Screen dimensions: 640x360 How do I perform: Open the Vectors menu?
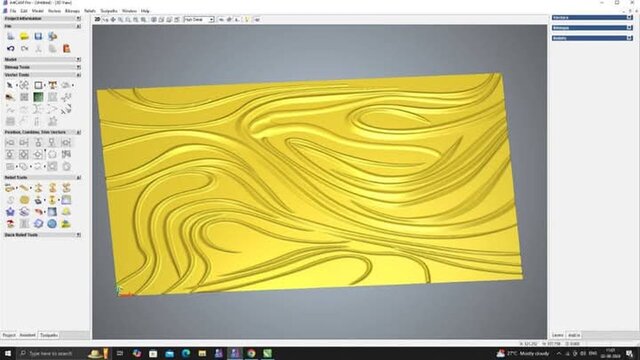54,11
